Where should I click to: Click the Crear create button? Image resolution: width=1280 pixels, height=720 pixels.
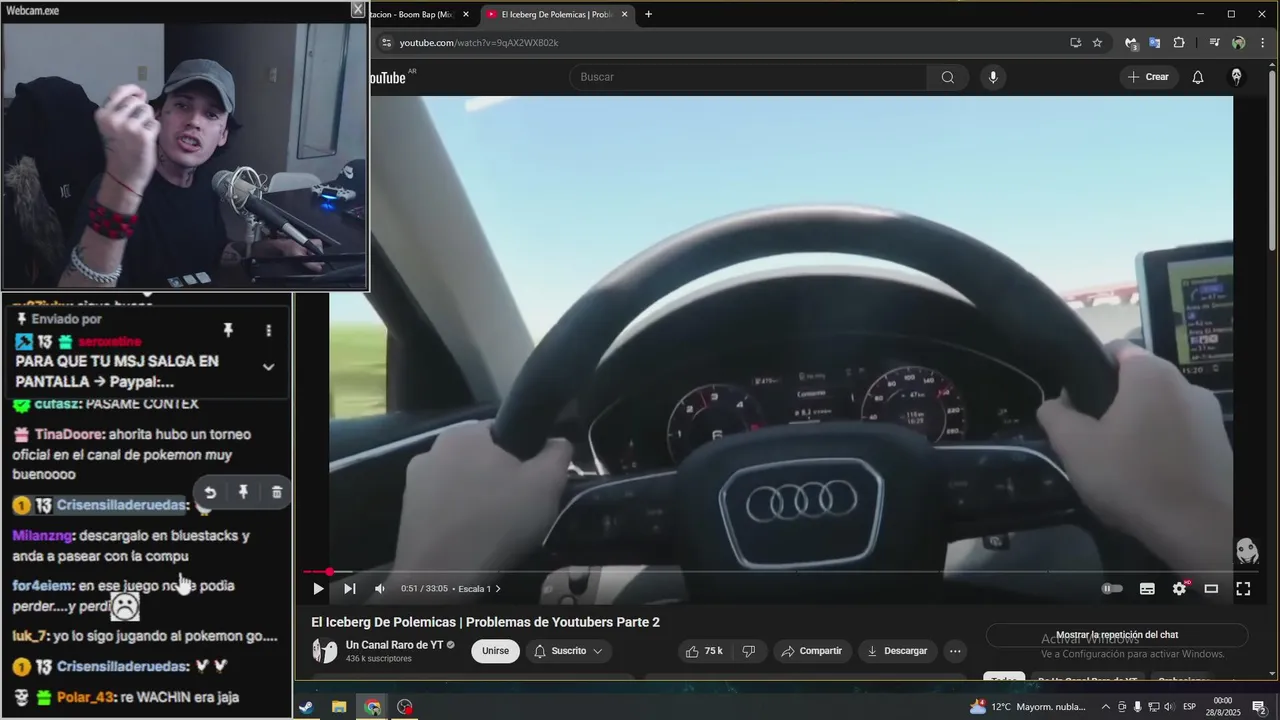pyautogui.click(x=1148, y=77)
